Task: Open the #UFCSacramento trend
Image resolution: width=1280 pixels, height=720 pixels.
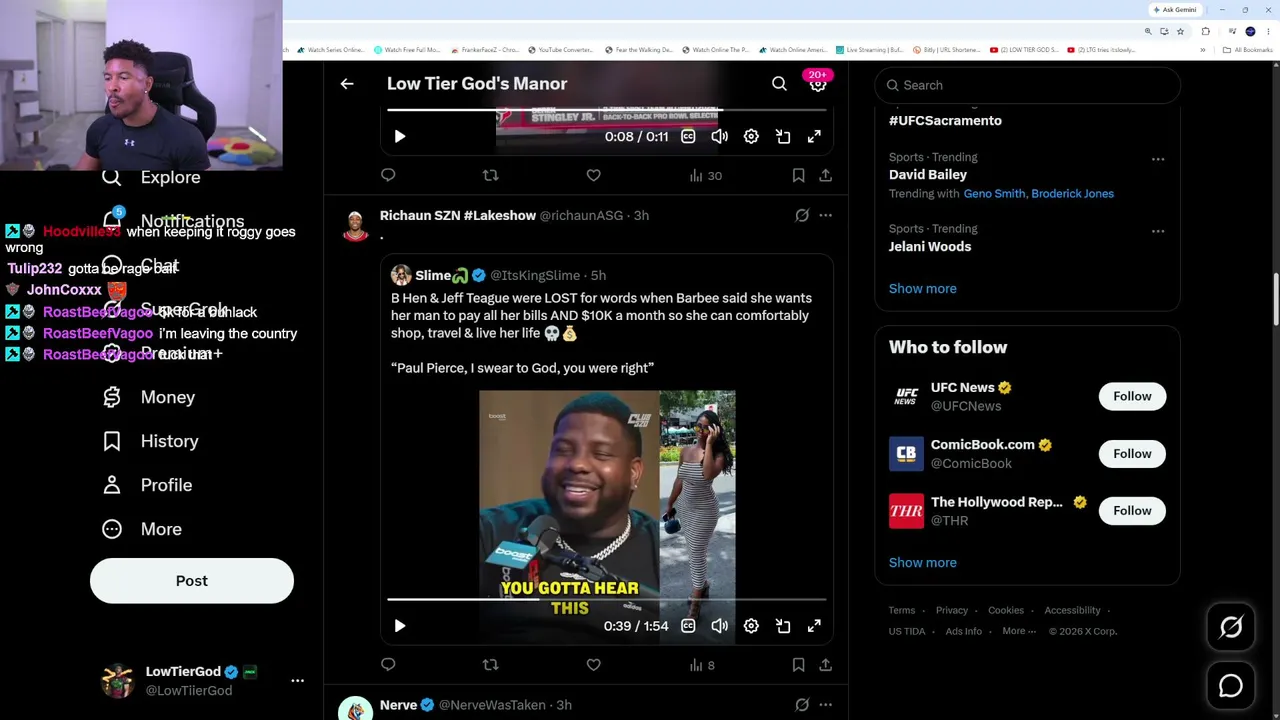Action: 945,120
